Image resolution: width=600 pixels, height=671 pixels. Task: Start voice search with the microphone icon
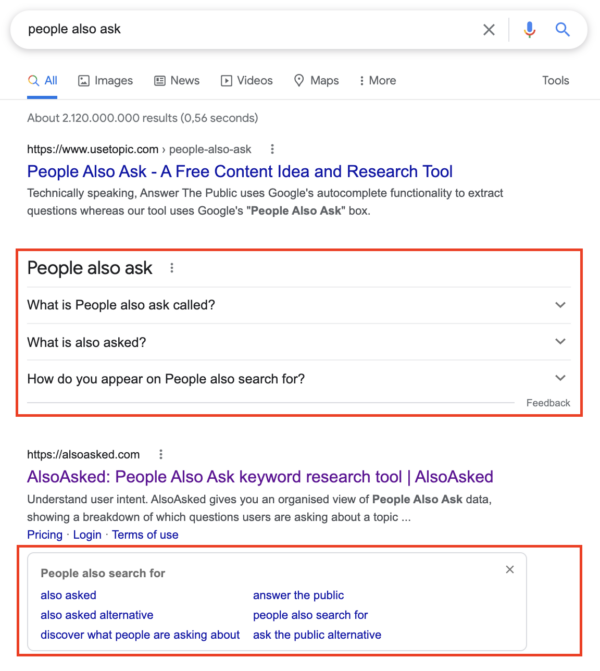[529, 30]
